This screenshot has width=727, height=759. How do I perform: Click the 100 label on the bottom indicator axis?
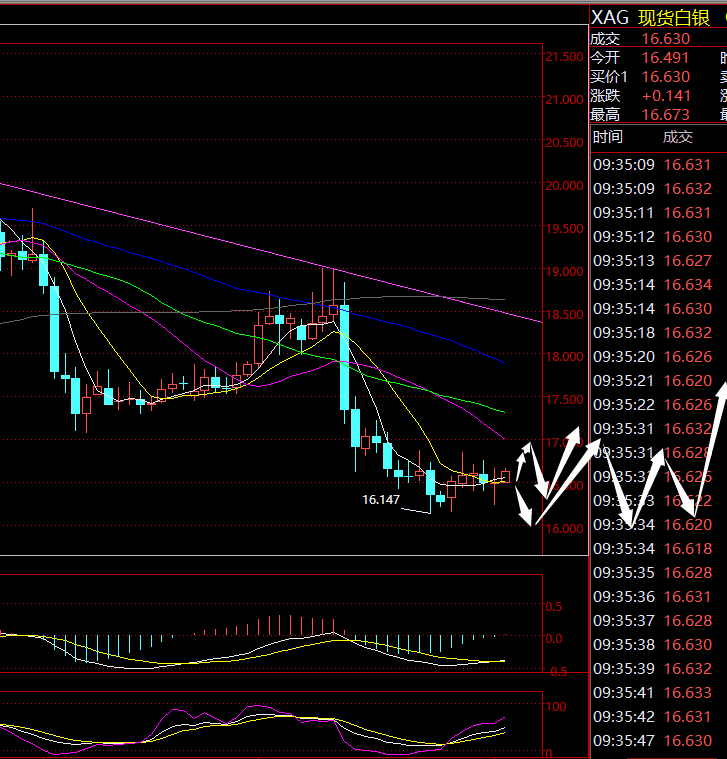[x=556, y=707]
